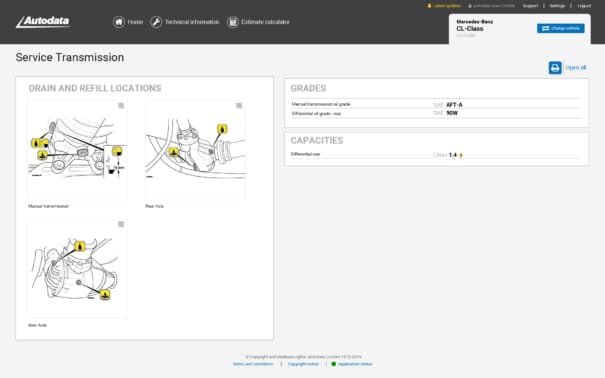Viewport: 605px width, 378px height.
Task: Click the Latest updates bell link
Action: click(444, 6)
